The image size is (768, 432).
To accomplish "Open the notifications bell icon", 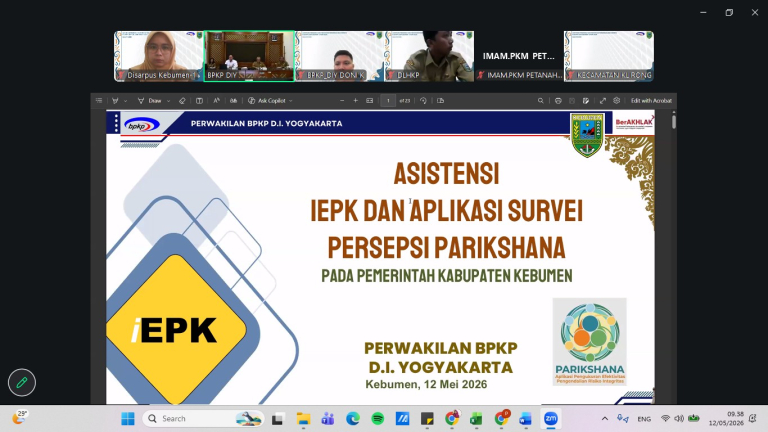I will point(753,419).
